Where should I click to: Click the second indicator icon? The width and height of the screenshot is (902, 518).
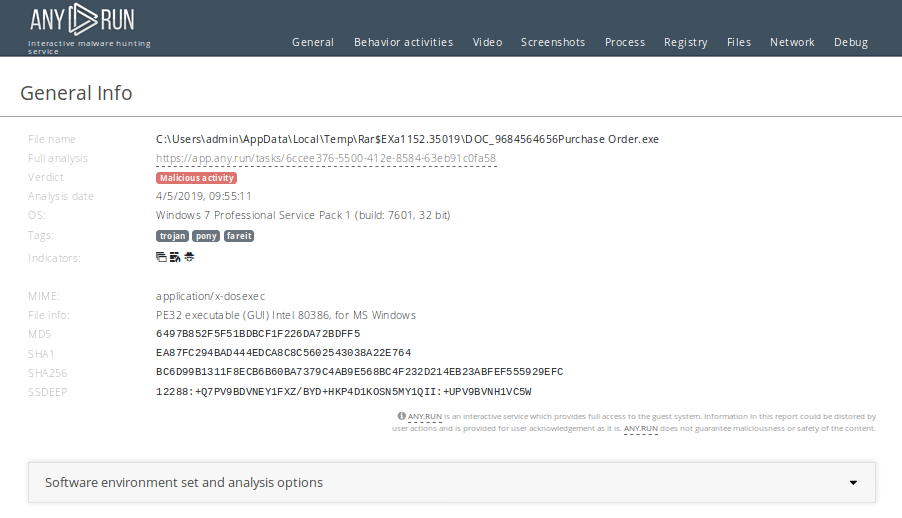click(175, 257)
